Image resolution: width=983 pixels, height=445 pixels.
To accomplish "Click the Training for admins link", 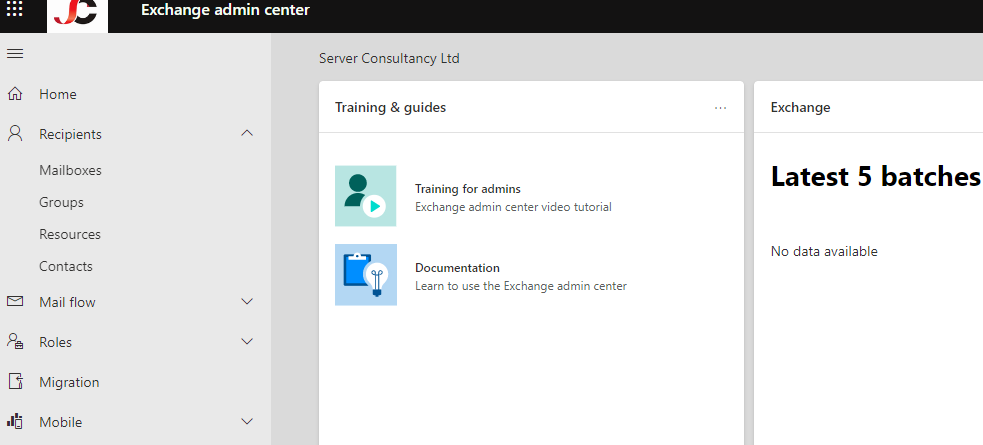I will click(468, 189).
